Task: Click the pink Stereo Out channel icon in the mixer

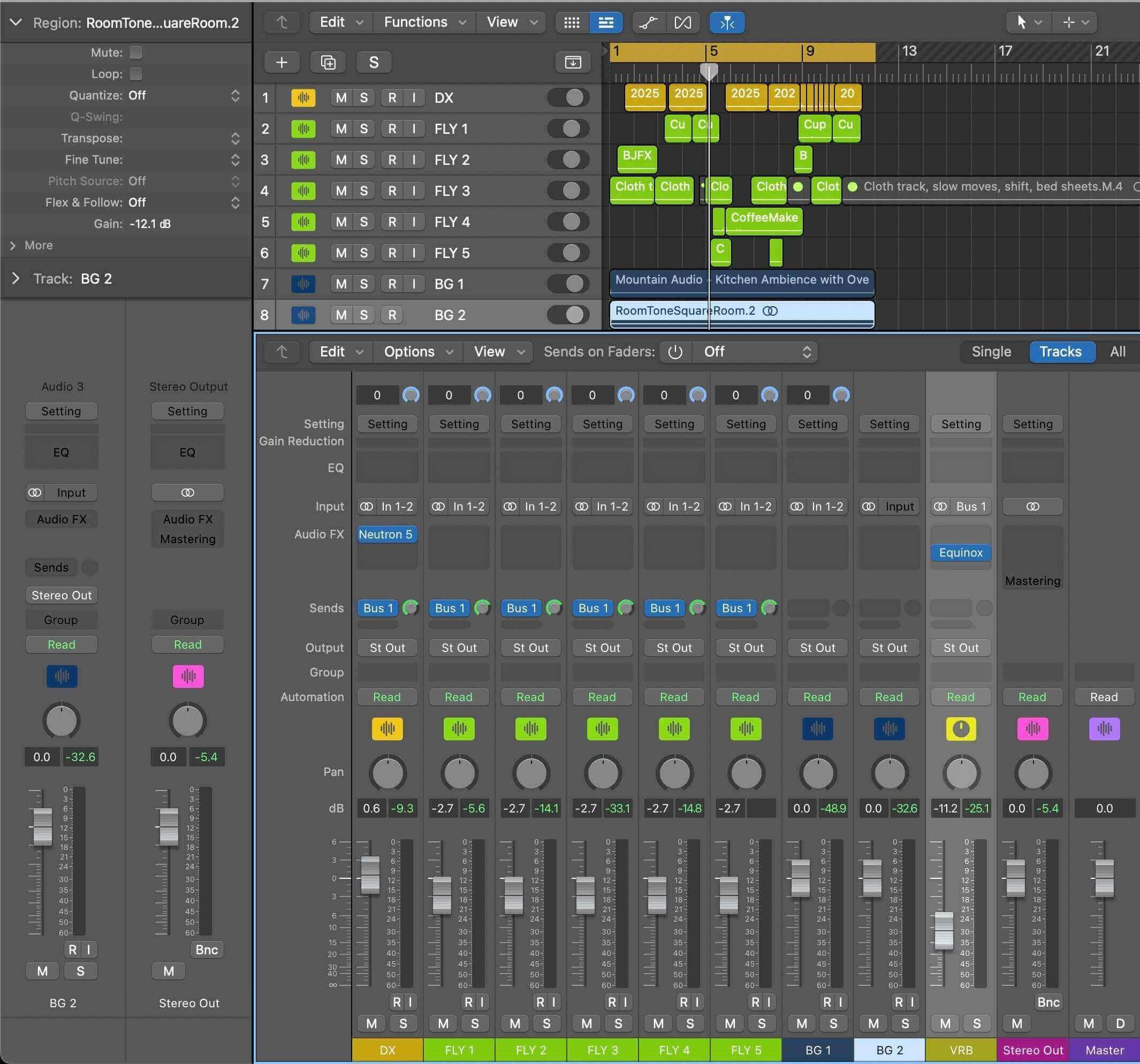Action: coord(1032,728)
